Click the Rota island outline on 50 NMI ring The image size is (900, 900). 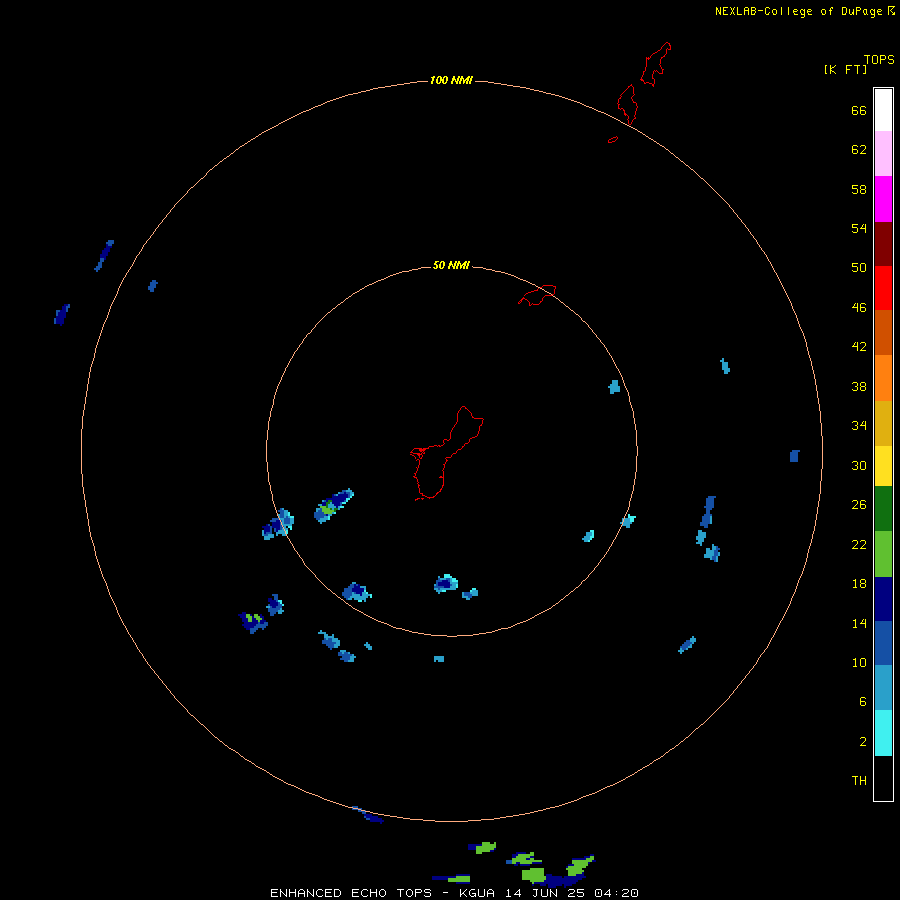click(x=537, y=295)
